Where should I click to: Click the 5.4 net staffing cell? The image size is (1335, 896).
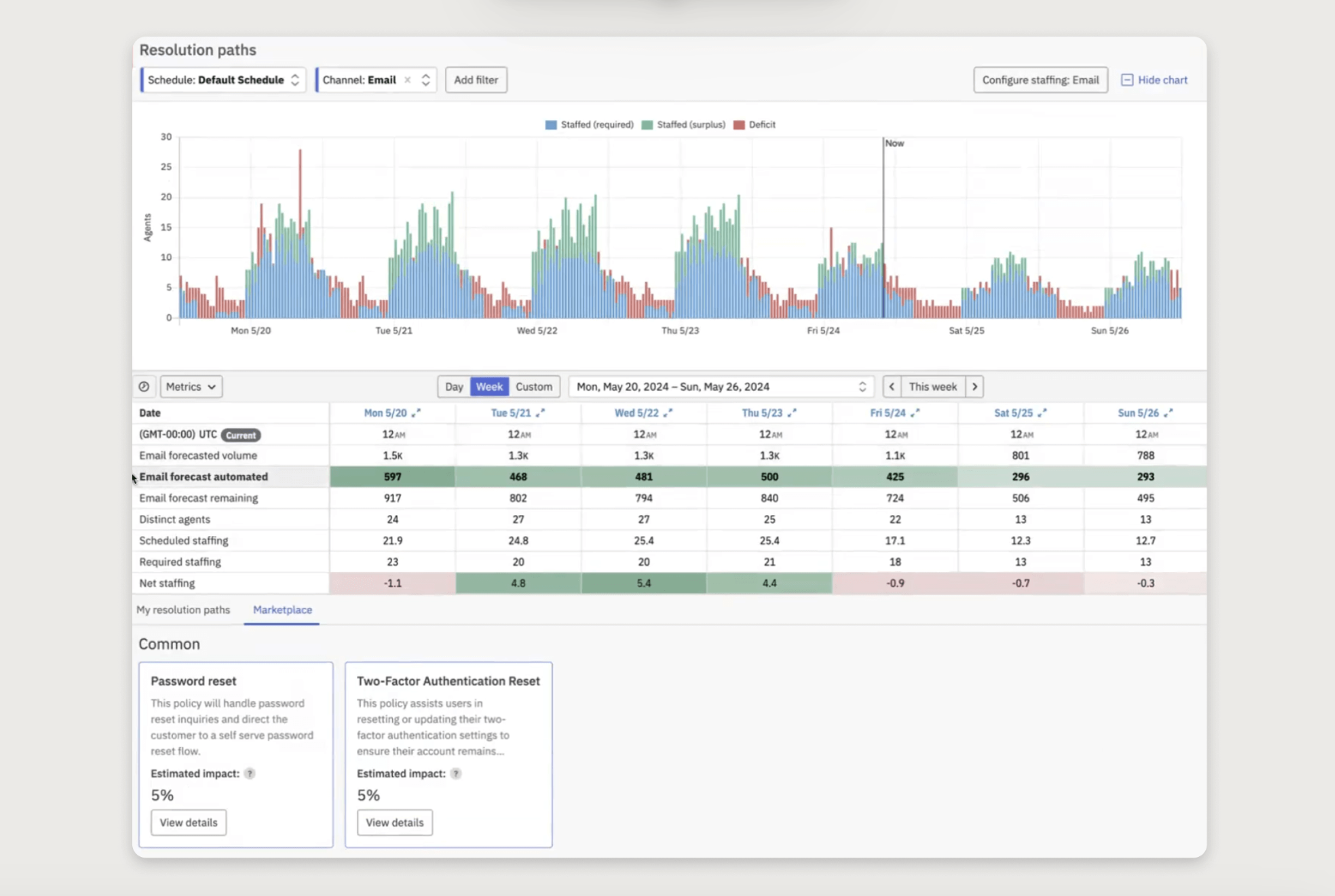pyautogui.click(x=644, y=583)
